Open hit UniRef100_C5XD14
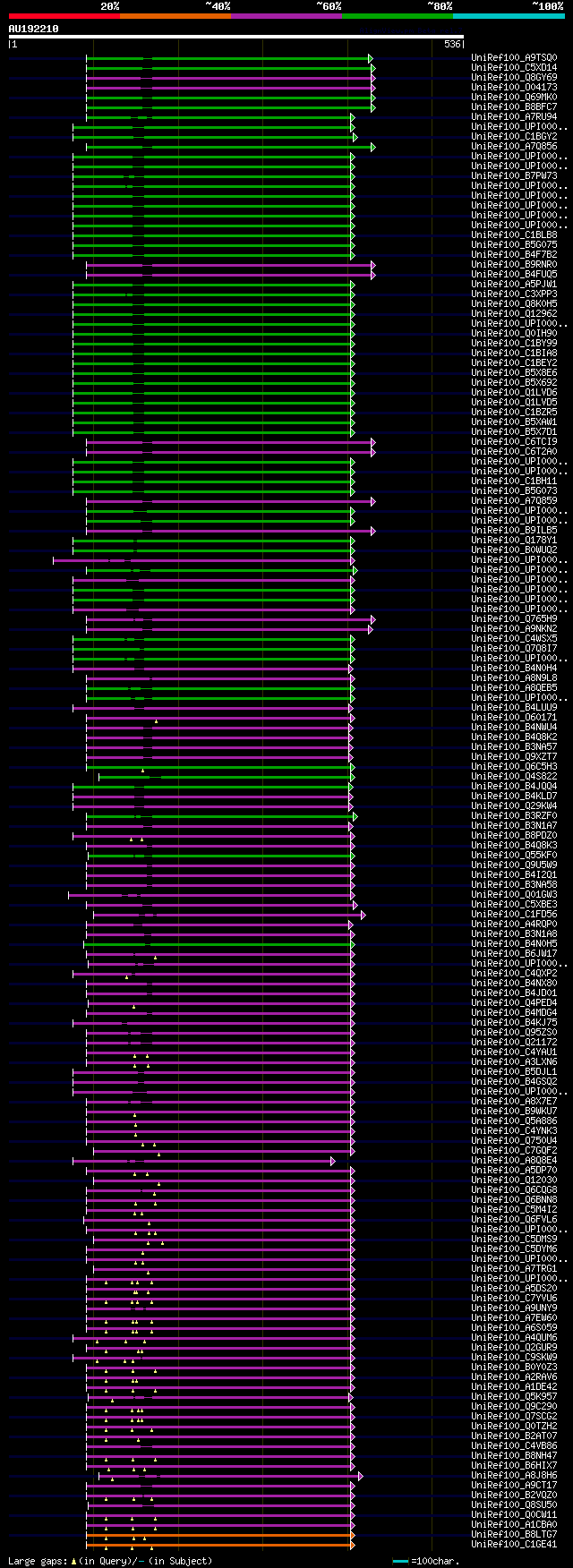The height and width of the screenshot is (1568, 573). (x=514, y=68)
